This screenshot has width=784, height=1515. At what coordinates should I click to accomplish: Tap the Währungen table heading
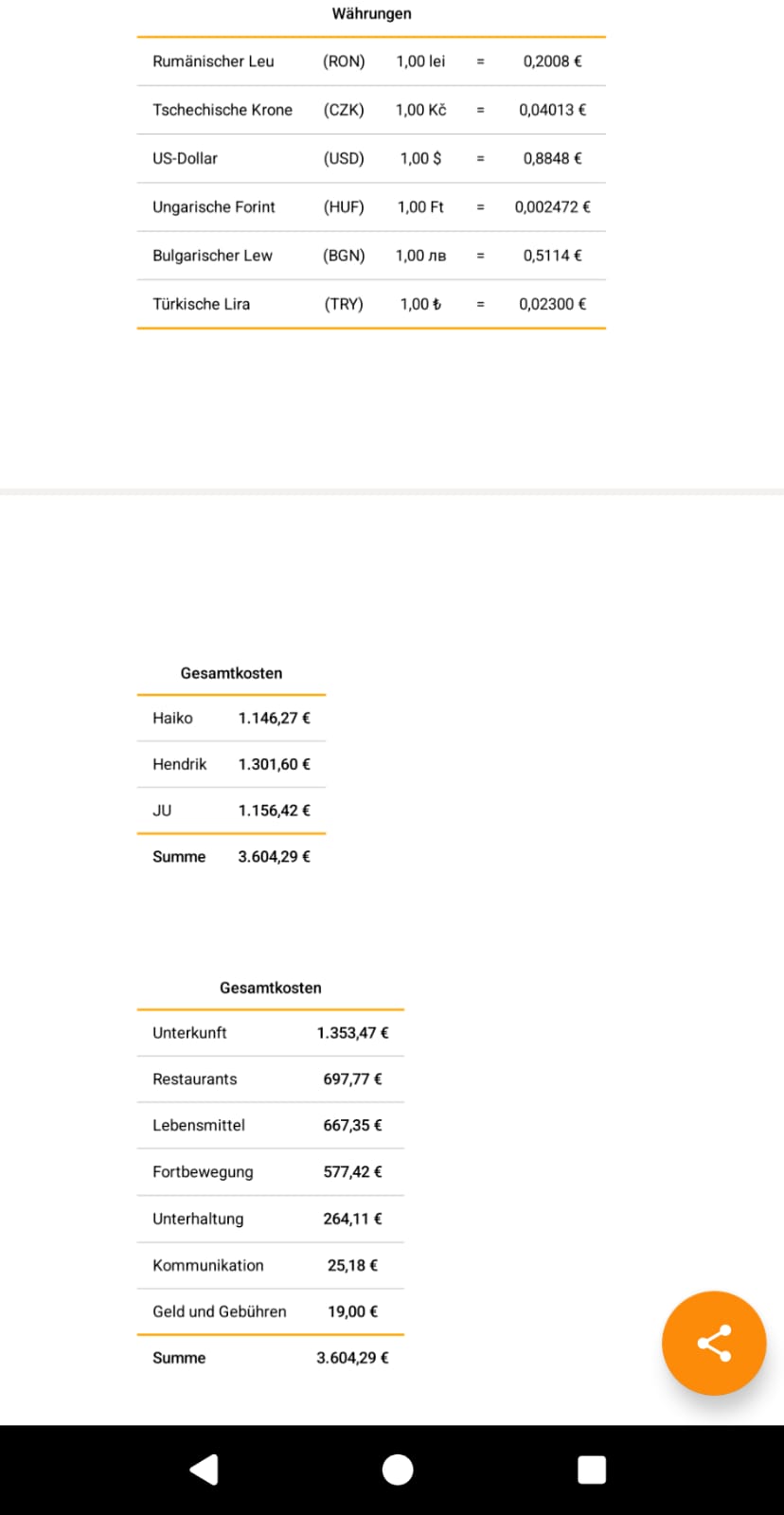click(371, 13)
